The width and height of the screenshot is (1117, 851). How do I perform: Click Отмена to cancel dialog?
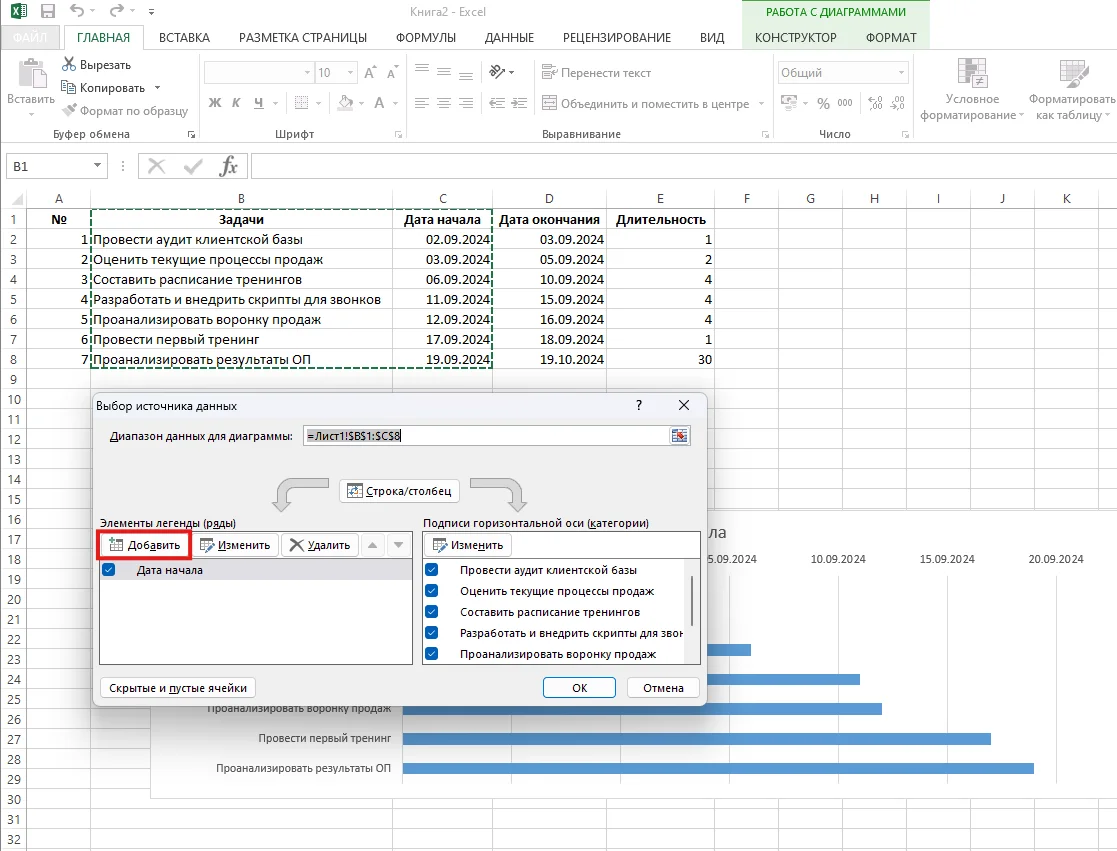pyautogui.click(x=663, y=688)
